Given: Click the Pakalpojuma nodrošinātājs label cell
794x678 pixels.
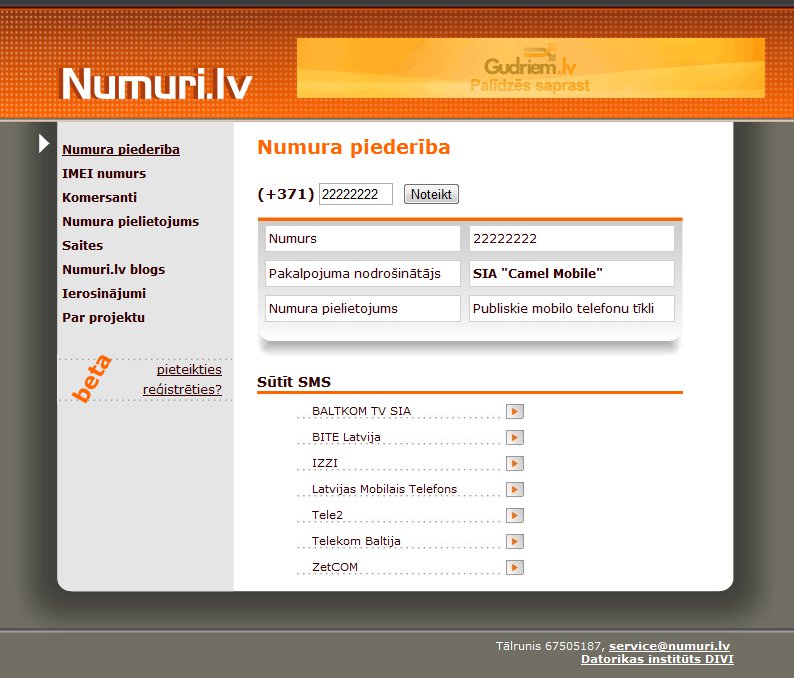Looking at the screenshot, I should point(363,273).
